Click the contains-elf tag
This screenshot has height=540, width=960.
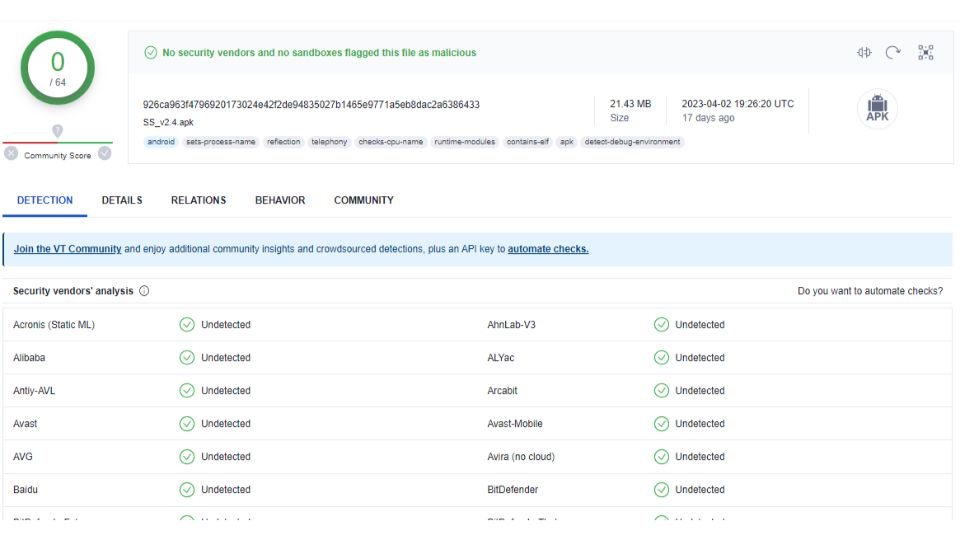[528, 142]
